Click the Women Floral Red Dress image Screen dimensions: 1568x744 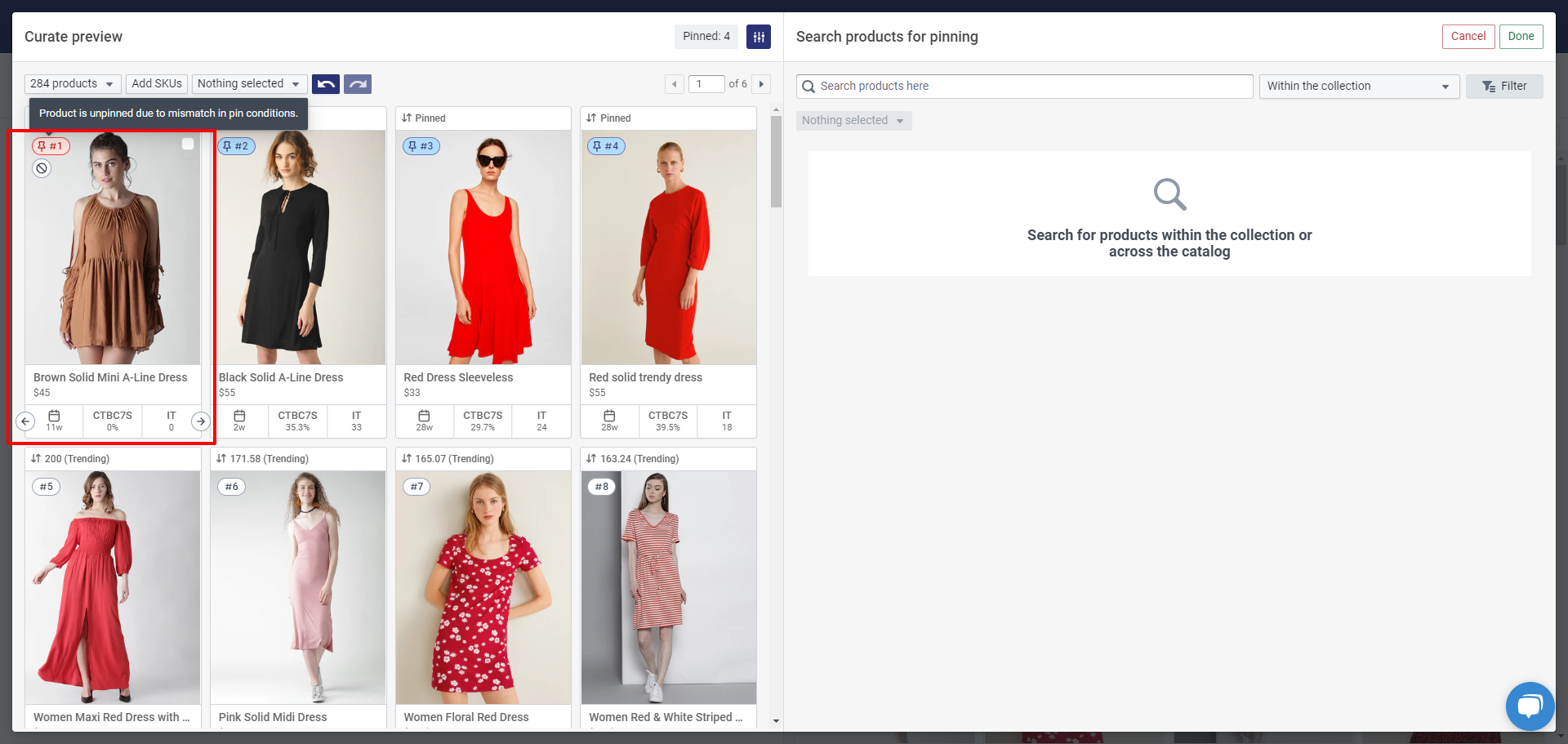[x=483, y=588]
